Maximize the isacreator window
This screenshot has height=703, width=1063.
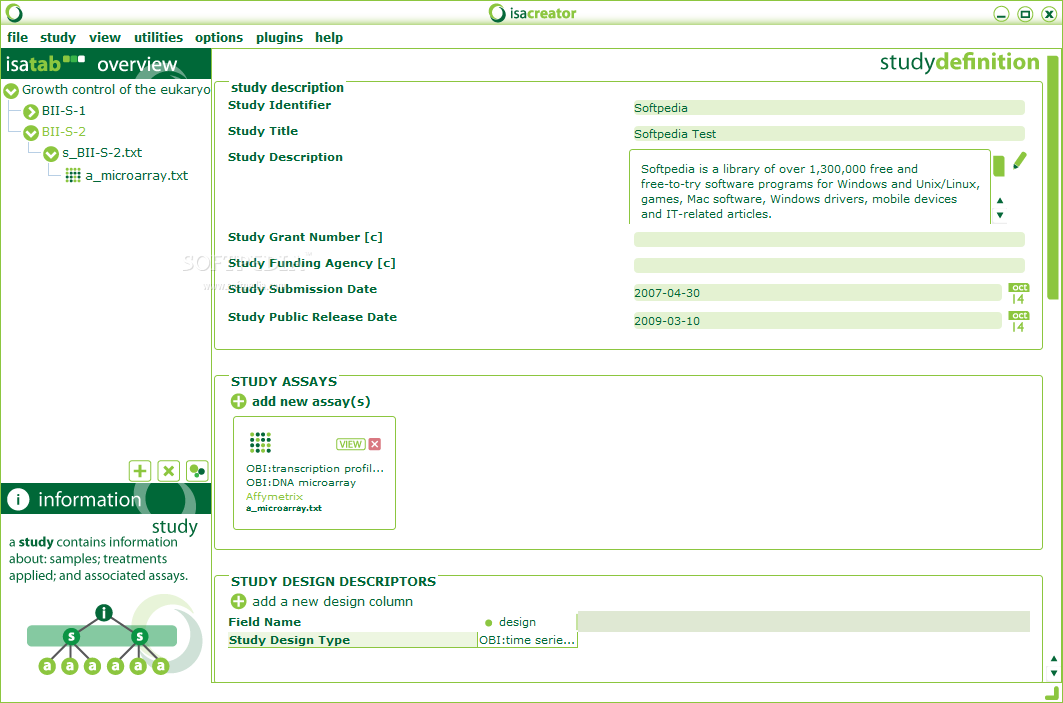[1025, 14]
